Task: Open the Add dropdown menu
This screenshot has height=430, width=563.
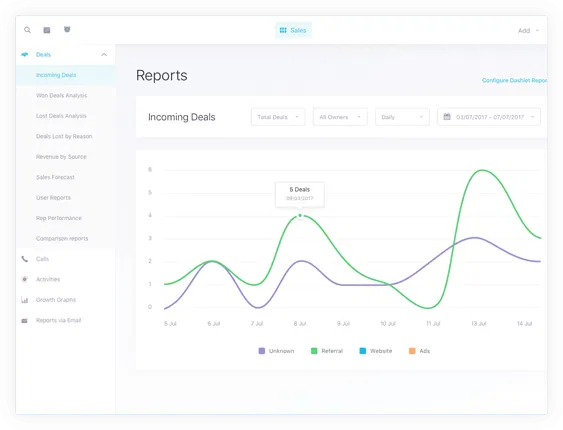Action: [x=528, y=31]
